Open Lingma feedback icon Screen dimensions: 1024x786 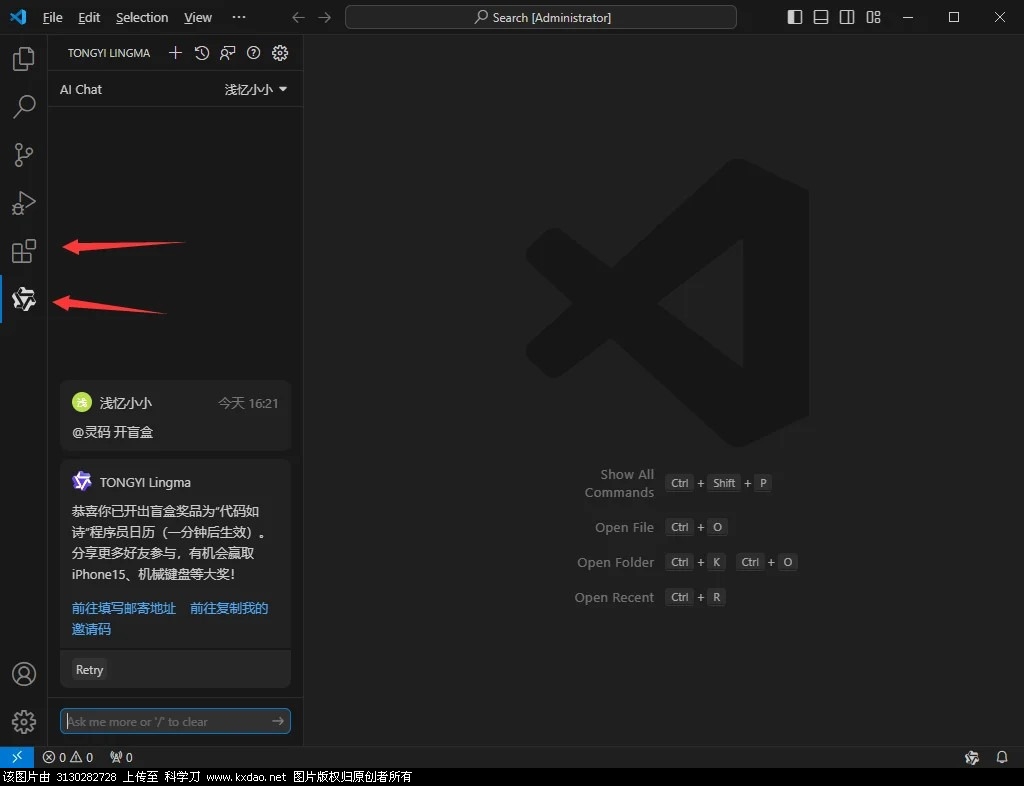(x=227, y=53)
